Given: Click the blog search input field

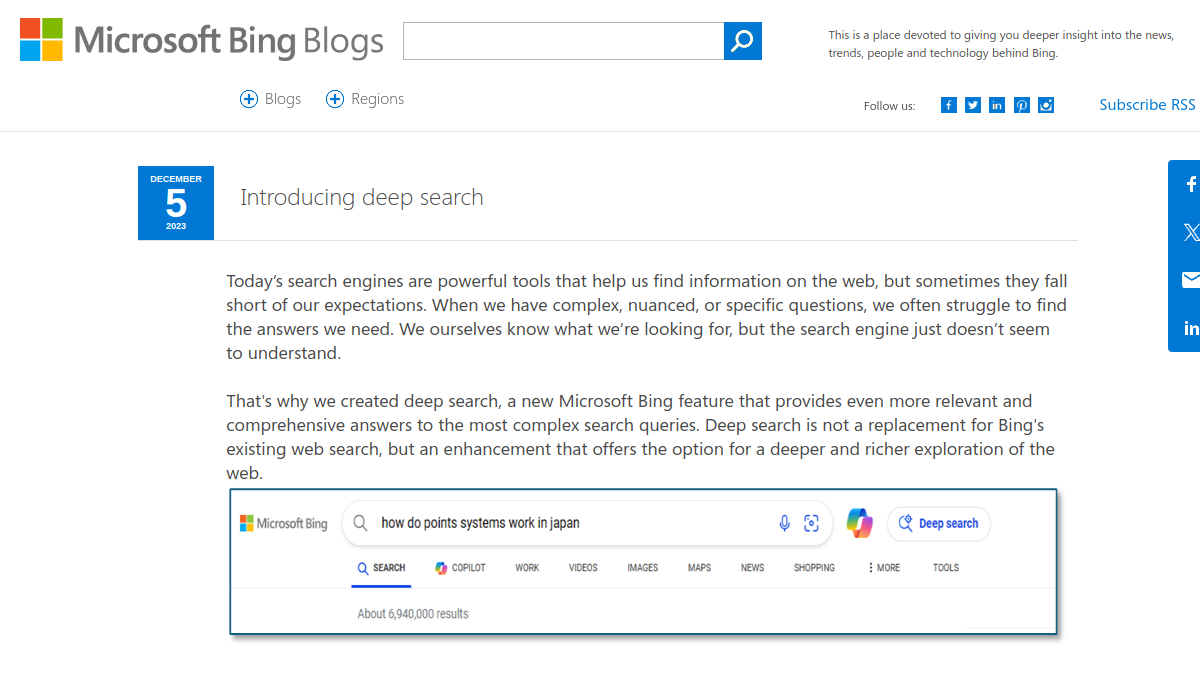Looking at the screenshot, I should 563,41.
